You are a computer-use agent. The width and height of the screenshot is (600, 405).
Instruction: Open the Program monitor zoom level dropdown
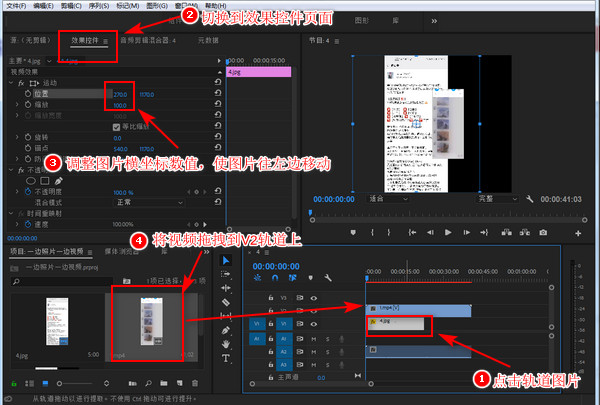(x=388, y=199)
